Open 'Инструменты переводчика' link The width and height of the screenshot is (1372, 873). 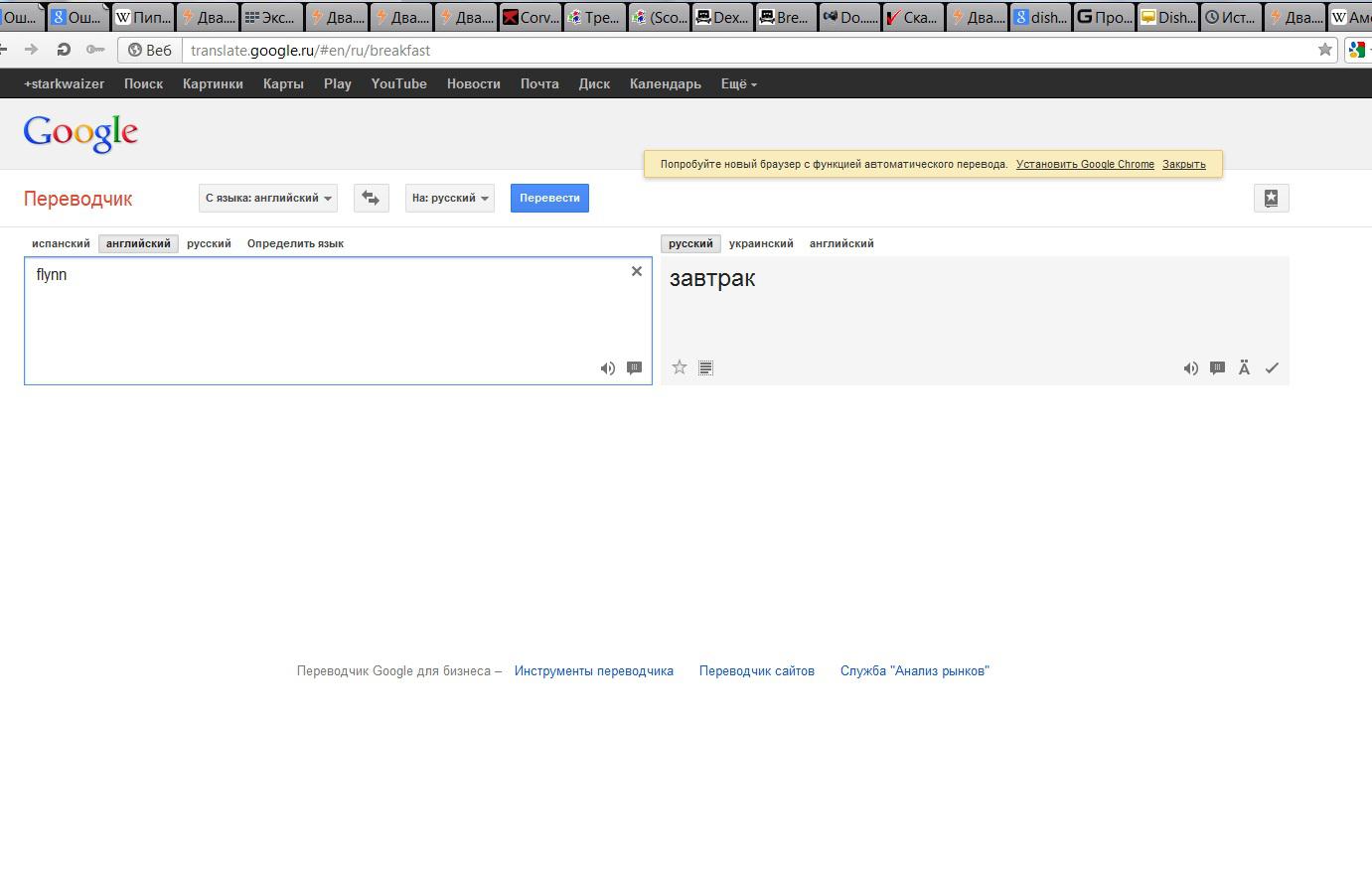click(x=594, y=671)
